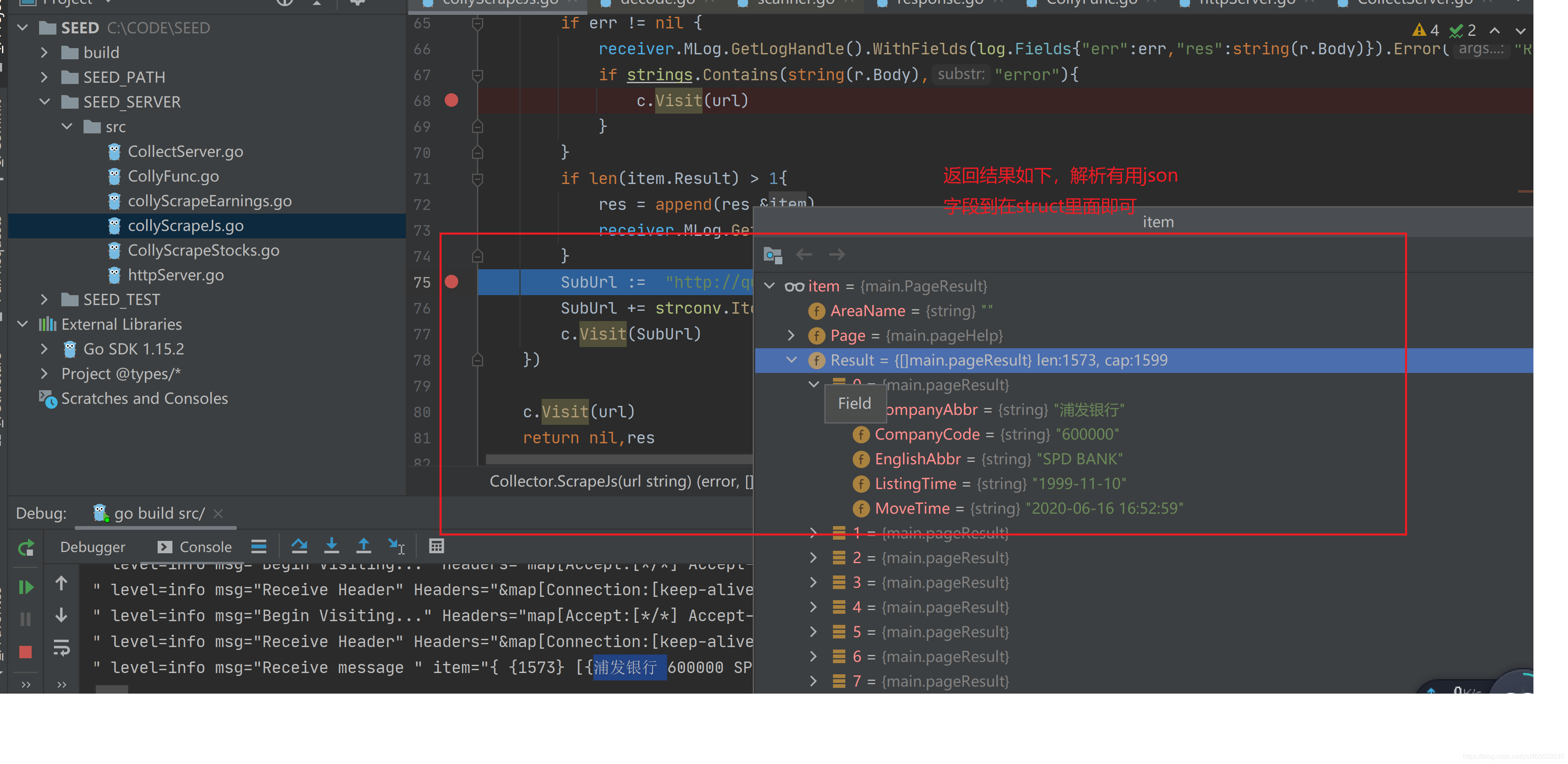Click the Step Into down-arrow icon
The image size is (1568, 764).
(x=331, y=546)
